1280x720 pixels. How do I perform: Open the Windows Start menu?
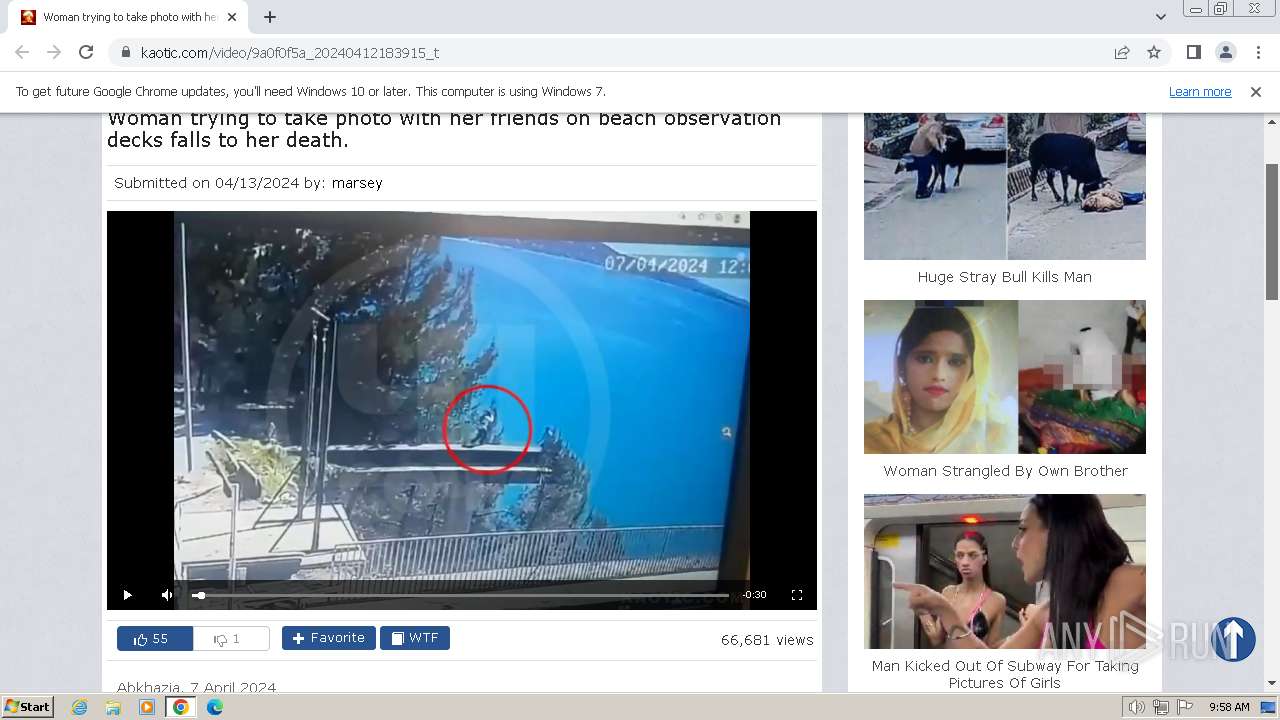click(27, 707)
